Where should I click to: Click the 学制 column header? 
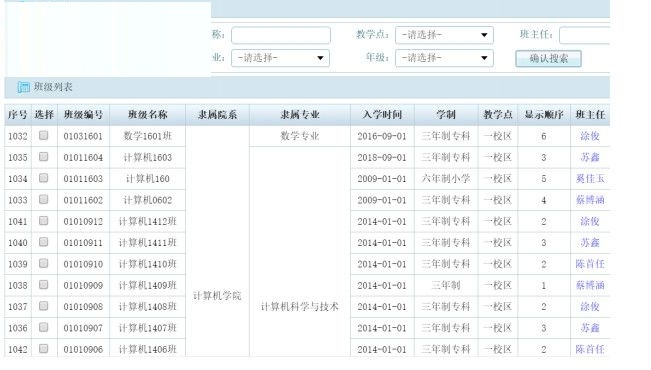(446, 115)
